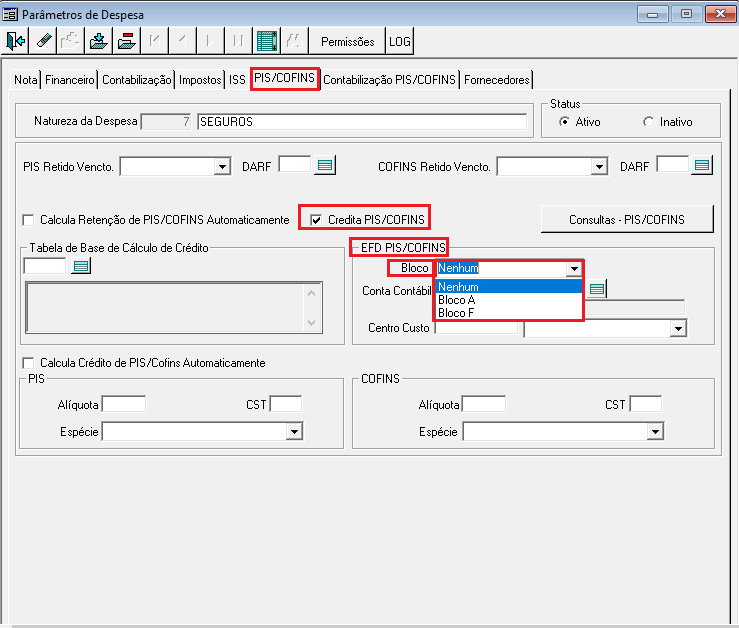Viewport: 739px width, 628px height.
Task: Open Tabela de Base de Cálculo lookup icon
Action: pos(81,266)
